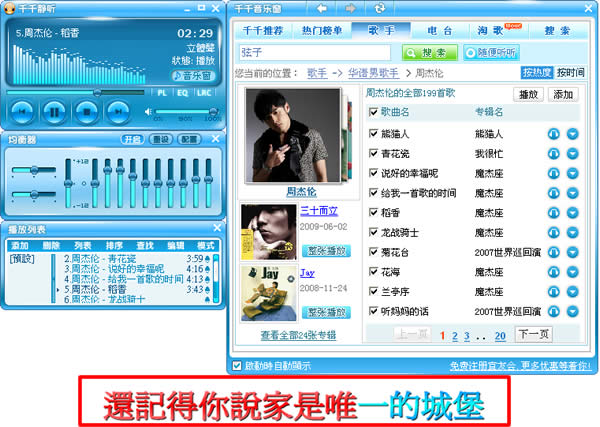Open the 查看全部24张专辑 link
This screenshot has width=600, height=427.
click(298, 336)
